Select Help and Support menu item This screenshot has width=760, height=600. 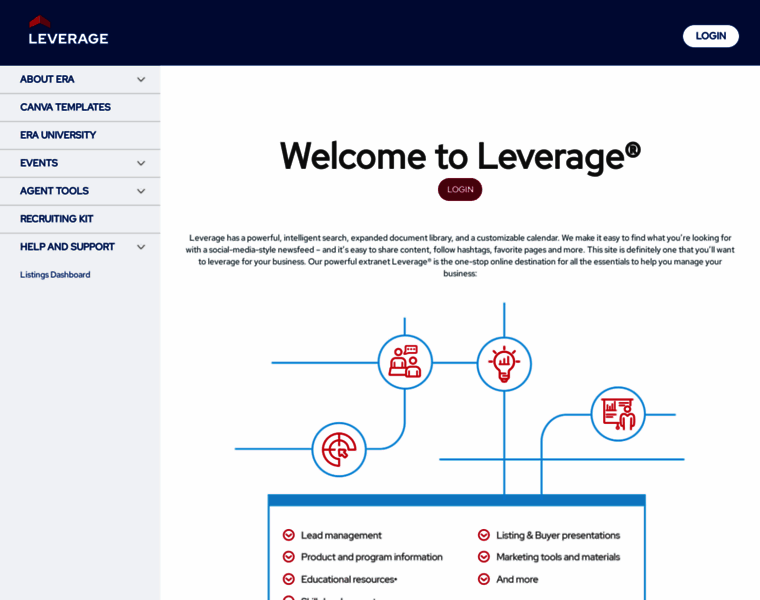(x=67, y=247)
